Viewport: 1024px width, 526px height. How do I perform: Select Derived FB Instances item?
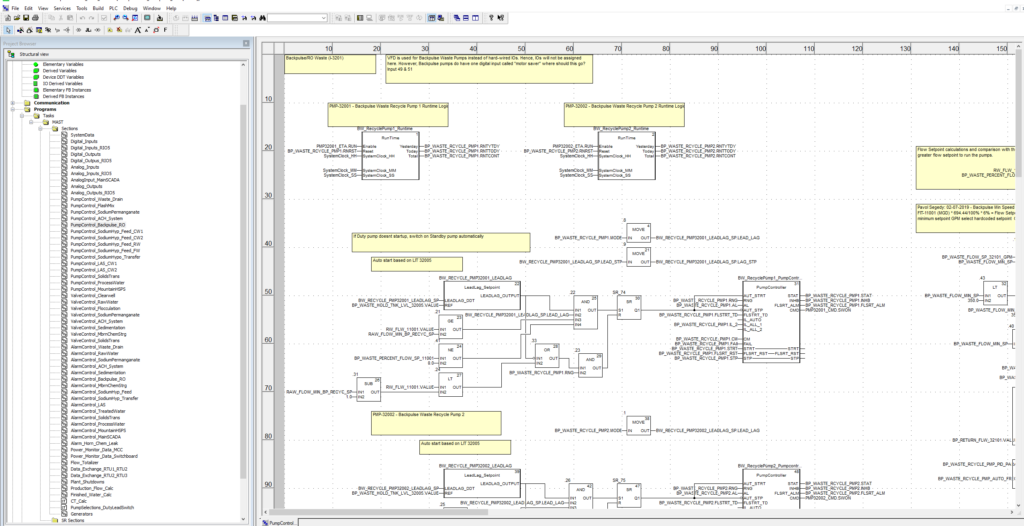(63, 97)
